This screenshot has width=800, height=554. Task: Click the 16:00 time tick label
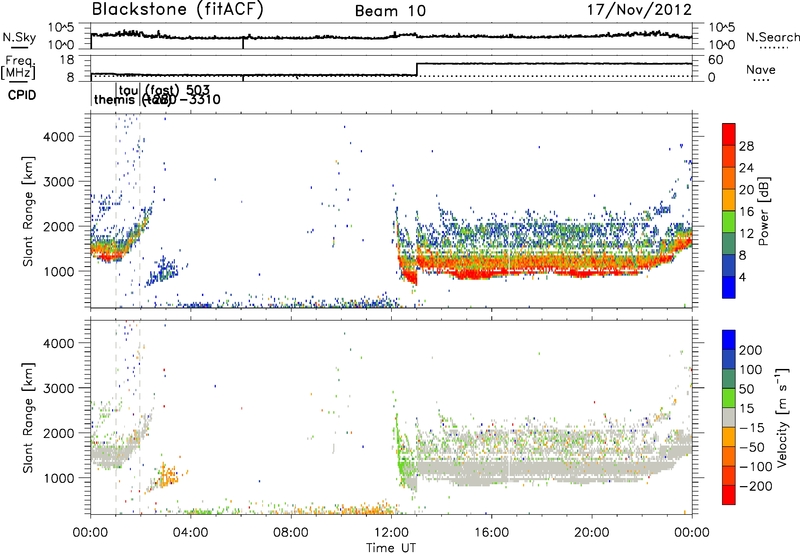pos(491,533)
